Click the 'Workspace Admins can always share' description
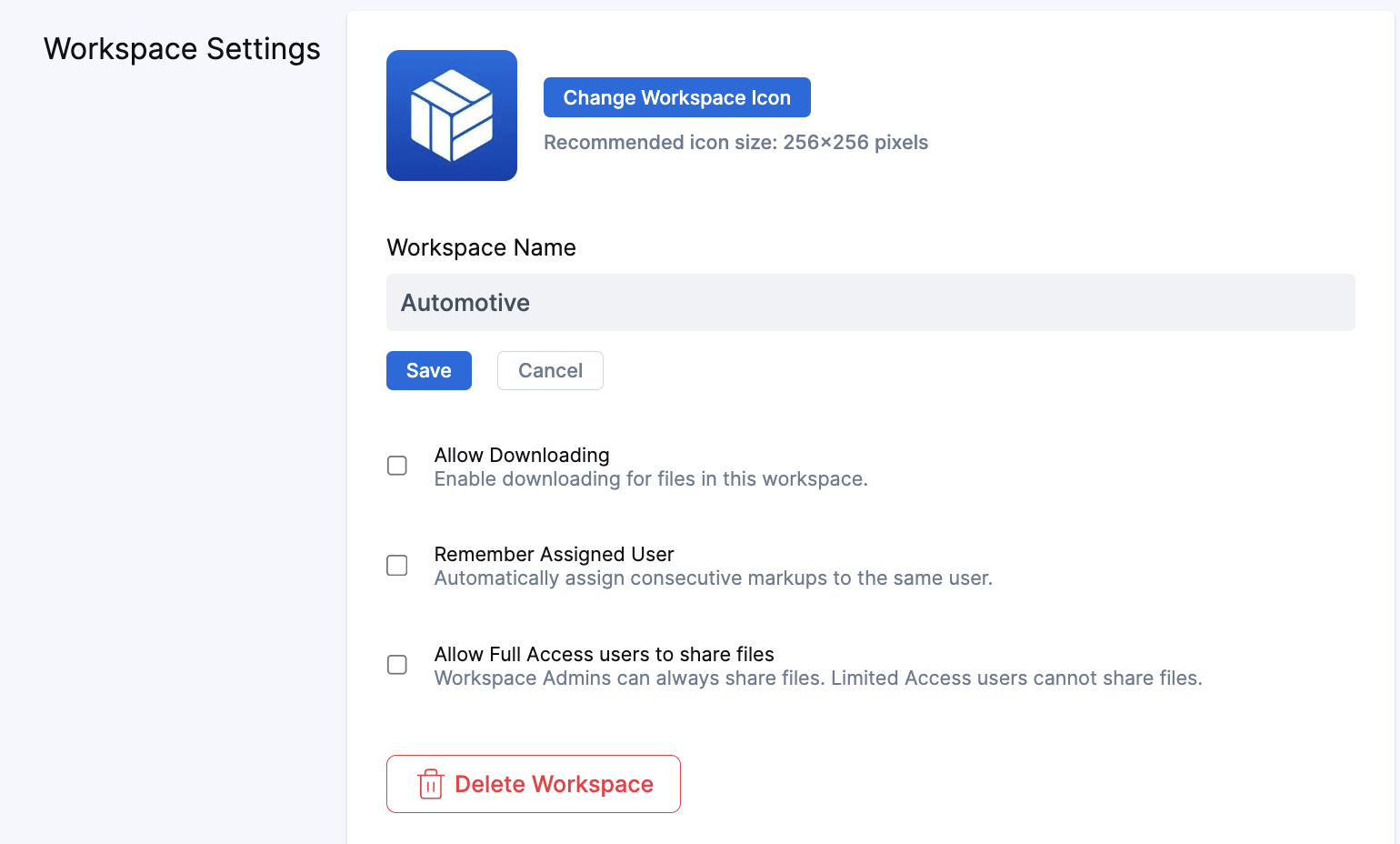This screenshot has height=844, width=1400. [x=818, y=678]
